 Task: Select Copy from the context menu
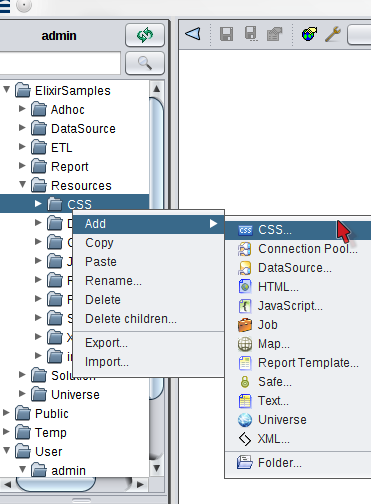click(148, 243)
